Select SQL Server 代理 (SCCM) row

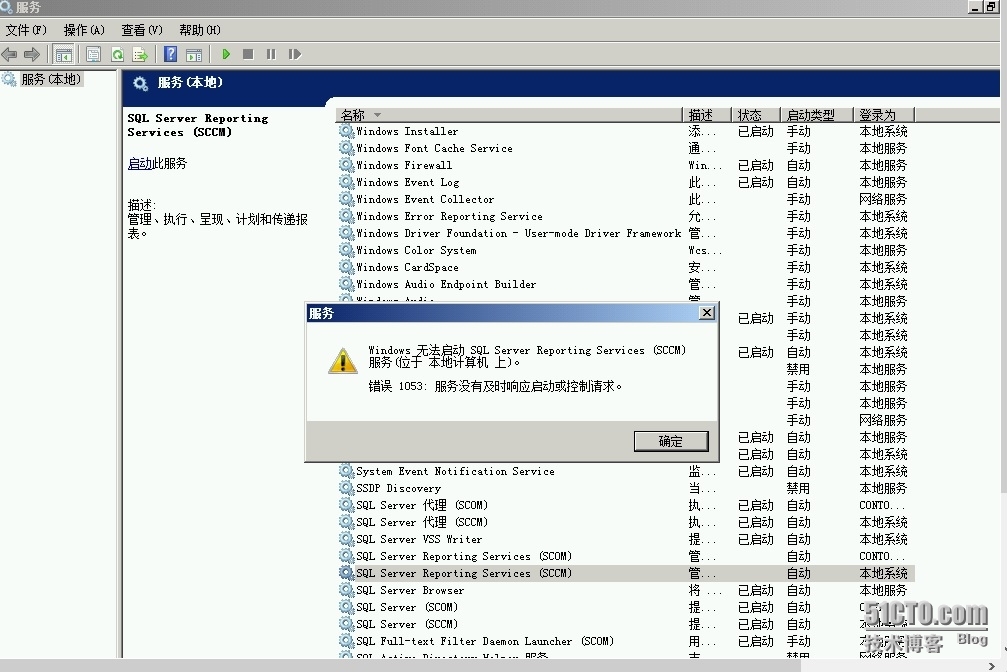(x=626, y=522)
